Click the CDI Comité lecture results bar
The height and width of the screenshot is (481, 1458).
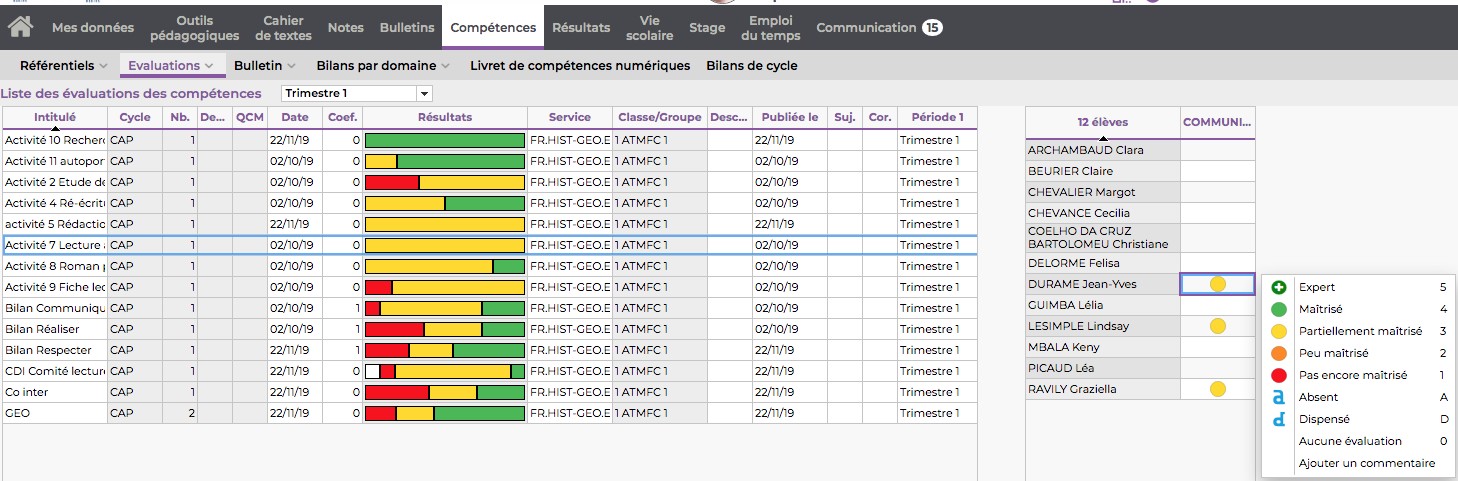pyautogui.click(x=445, y=371)
